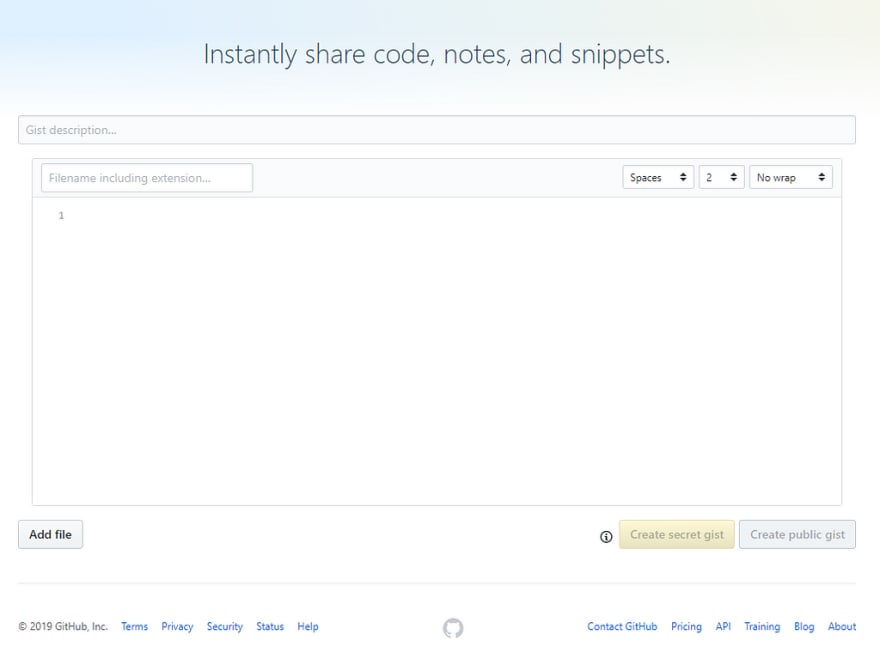Click the GitHub Octocat logo in footer

[453, 628]
